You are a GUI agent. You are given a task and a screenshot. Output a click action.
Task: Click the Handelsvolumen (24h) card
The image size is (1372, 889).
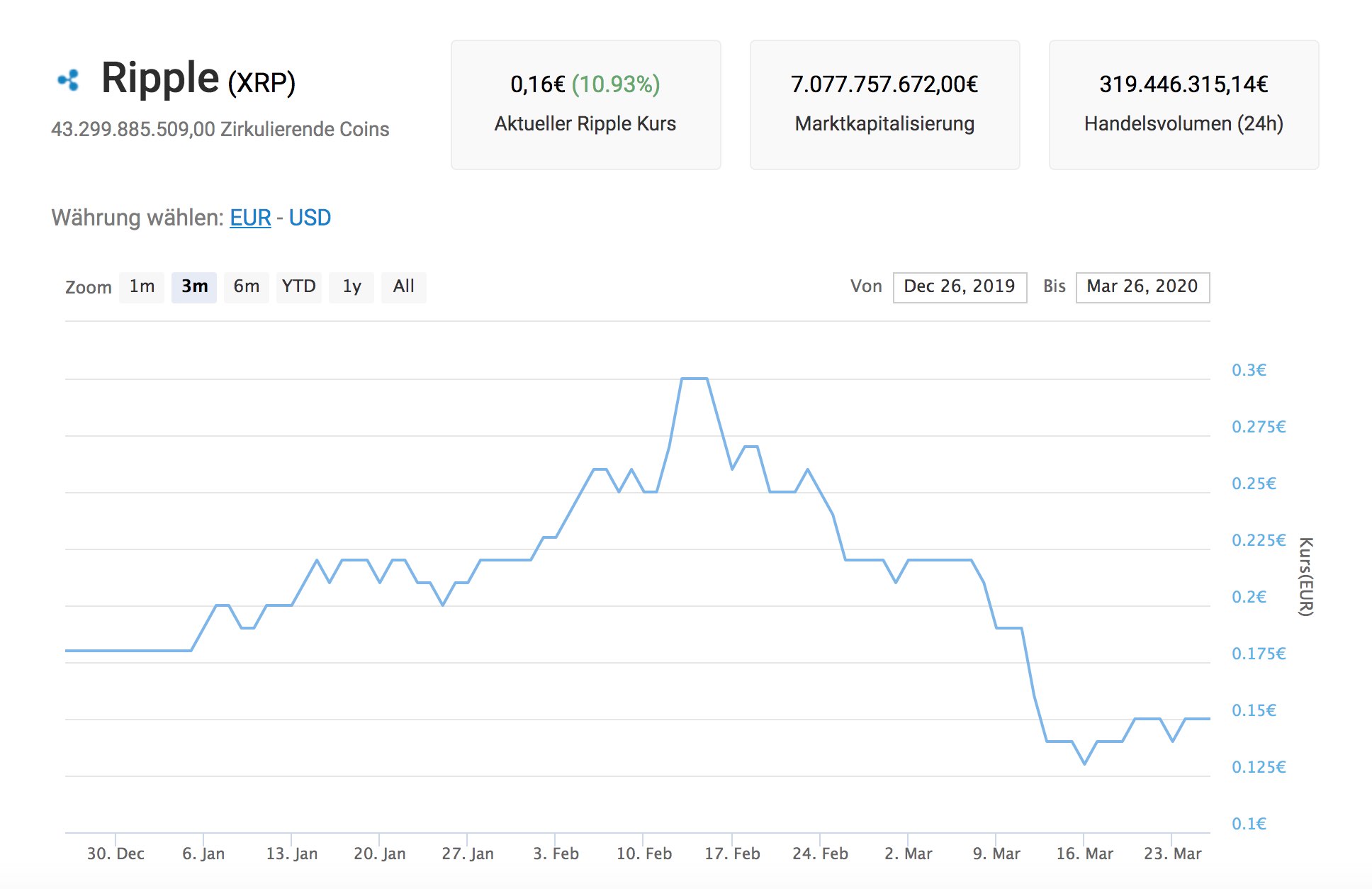coord(1184,105)
